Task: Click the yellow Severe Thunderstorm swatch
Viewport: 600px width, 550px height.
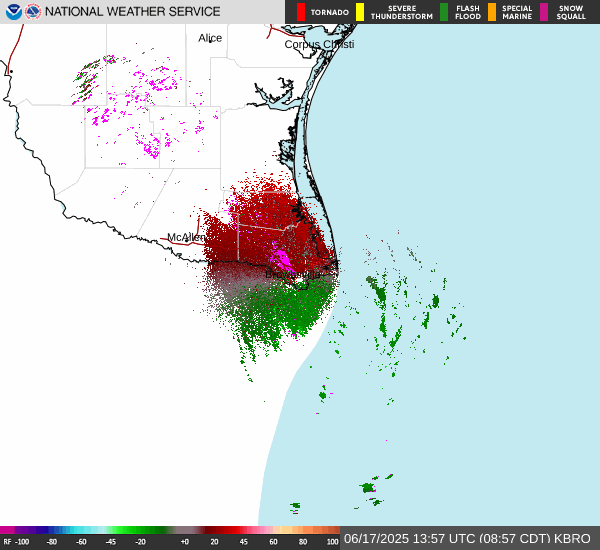Action: click(360, 12)
